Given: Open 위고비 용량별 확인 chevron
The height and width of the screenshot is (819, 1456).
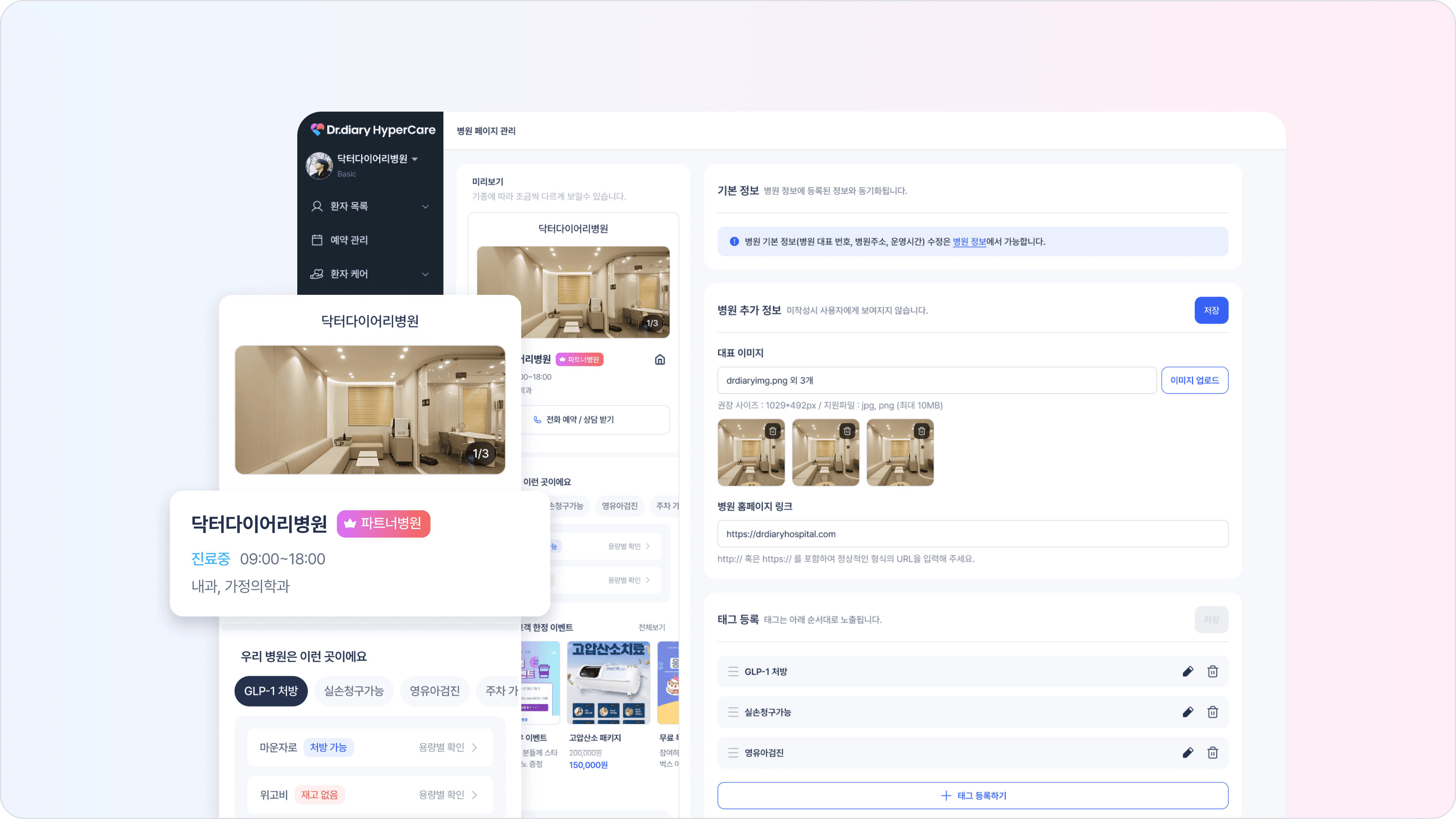Looking at the screenshot, I should pyautogui.click(x=474, y=795).
